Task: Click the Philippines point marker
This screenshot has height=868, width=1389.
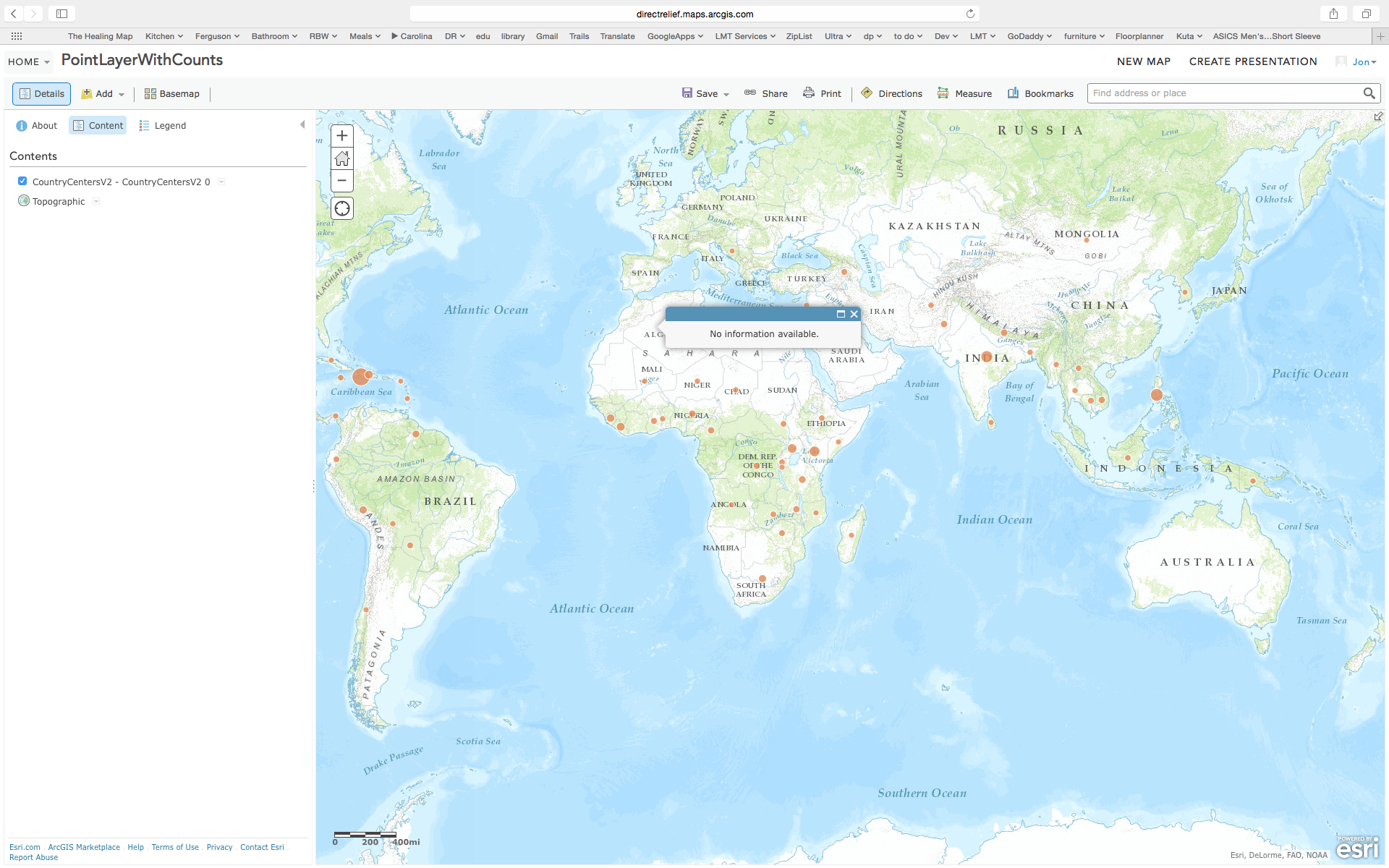Action: click(x=1157, y=395)
